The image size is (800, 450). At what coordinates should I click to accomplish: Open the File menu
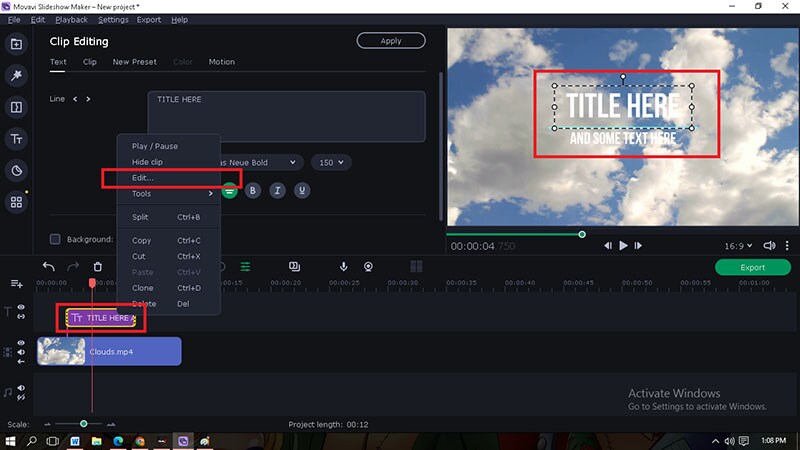[14, 19]
